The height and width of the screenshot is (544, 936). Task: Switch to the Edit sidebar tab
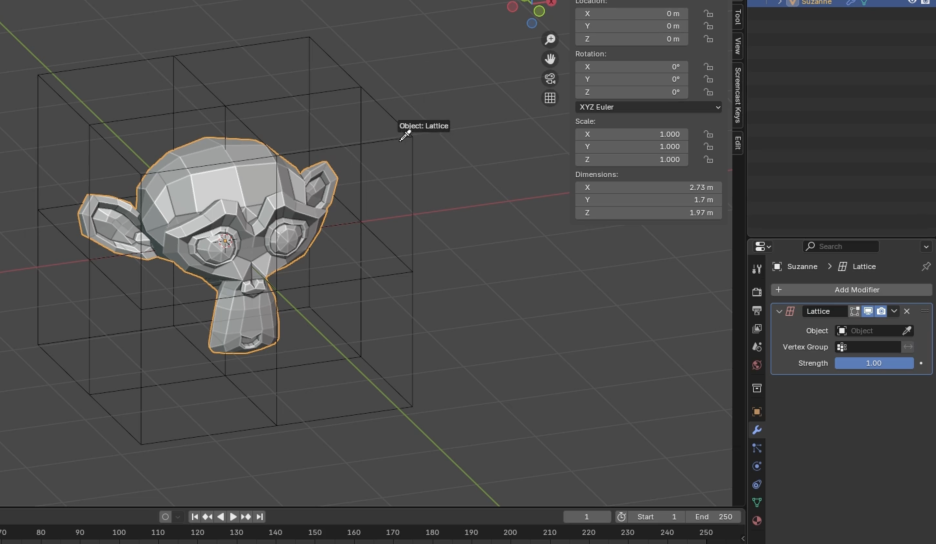point(738,143)
